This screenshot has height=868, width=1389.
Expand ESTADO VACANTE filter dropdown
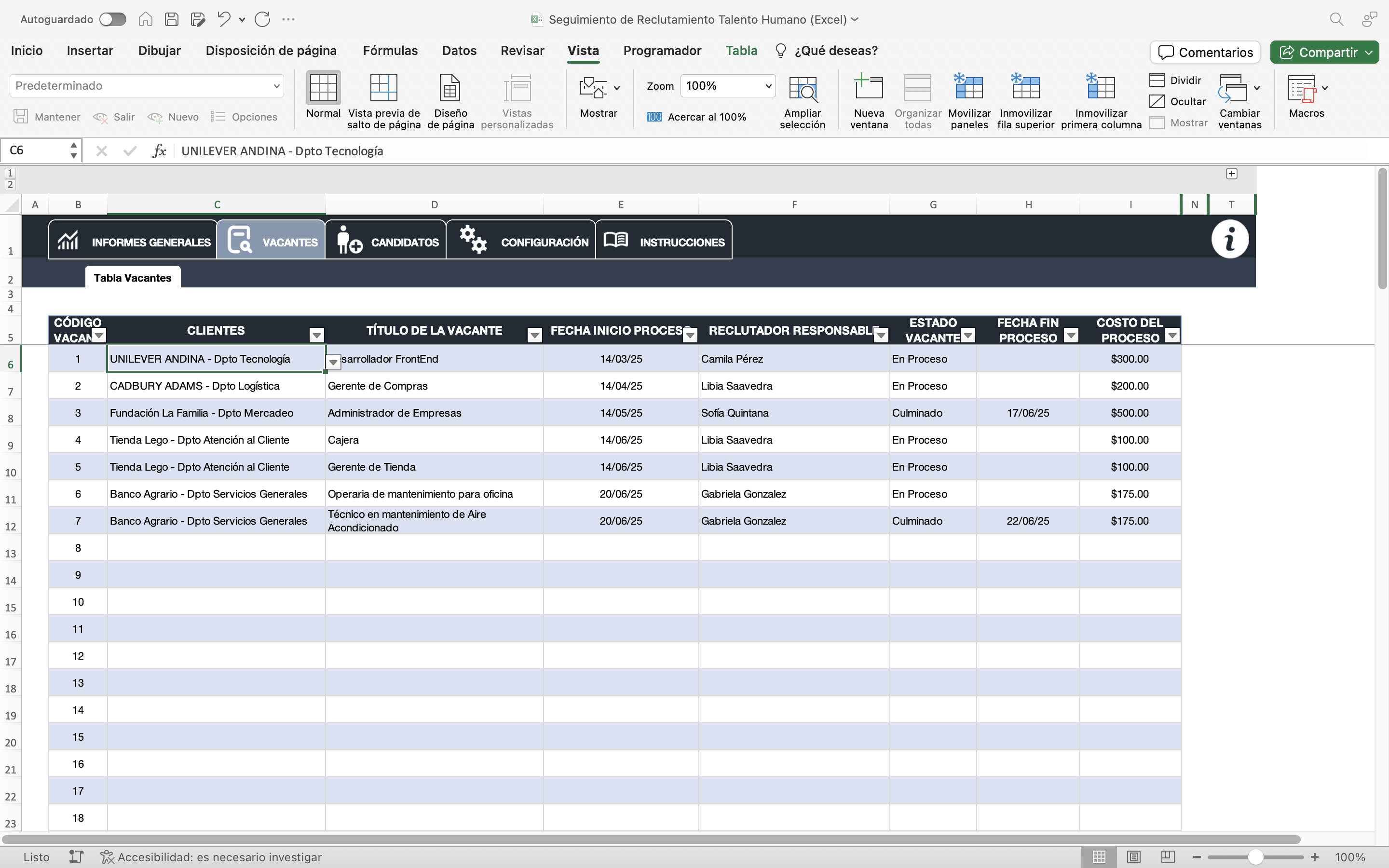pyautogui.click(x=967, y=335)
